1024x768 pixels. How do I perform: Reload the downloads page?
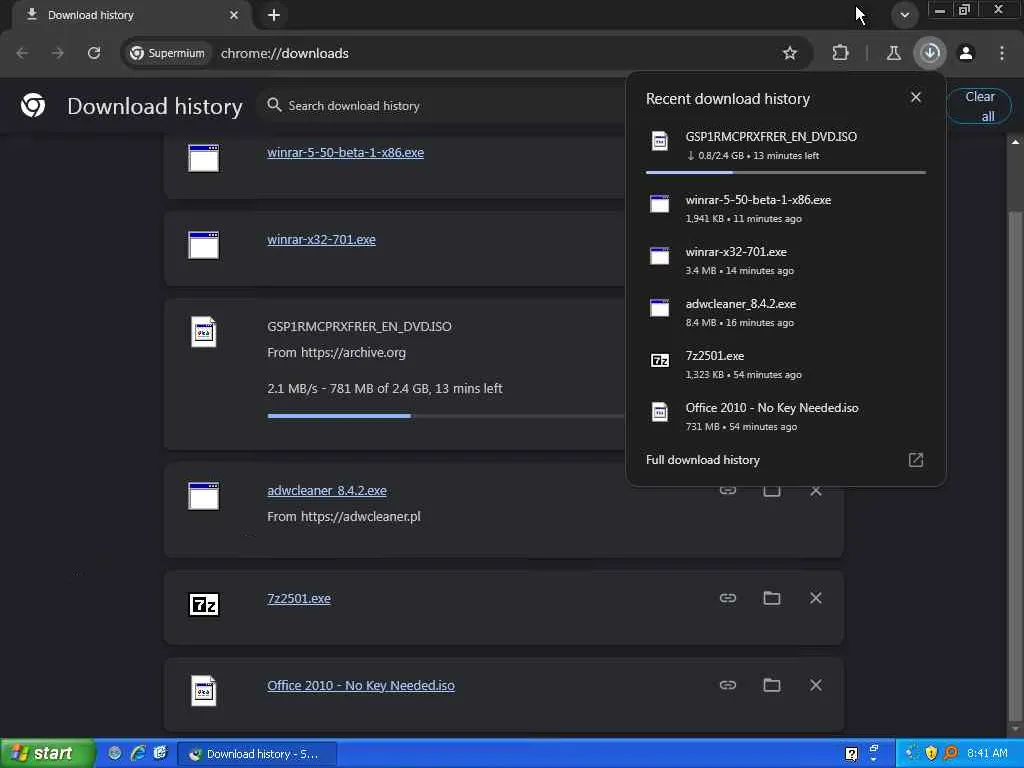(94, 53)
